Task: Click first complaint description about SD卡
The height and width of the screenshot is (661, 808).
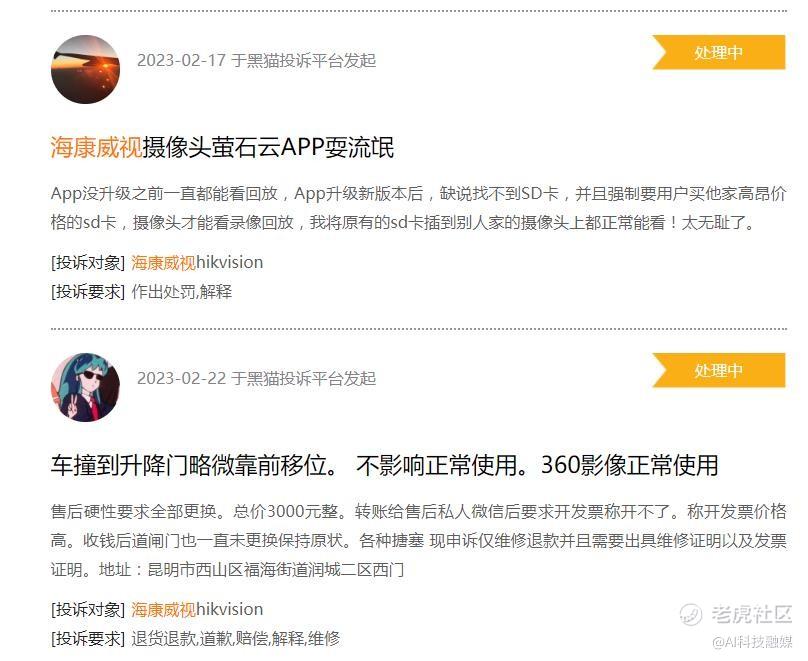Action: 418,208
